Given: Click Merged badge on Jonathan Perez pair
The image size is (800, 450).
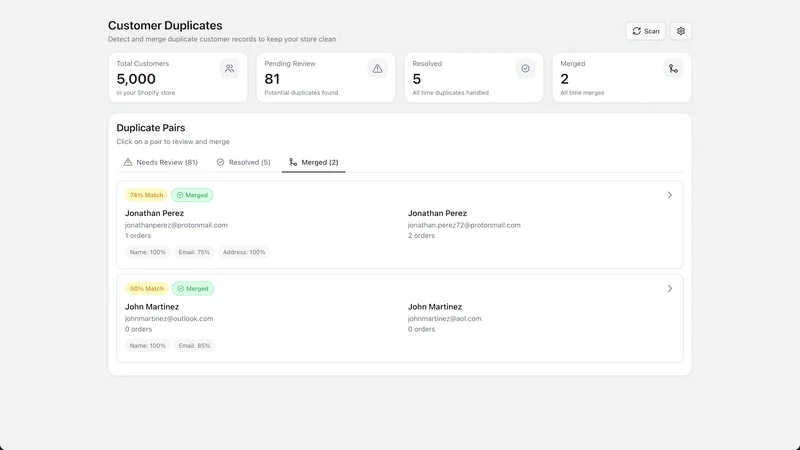Looking at the screenshot, I should tap(192, 195).
